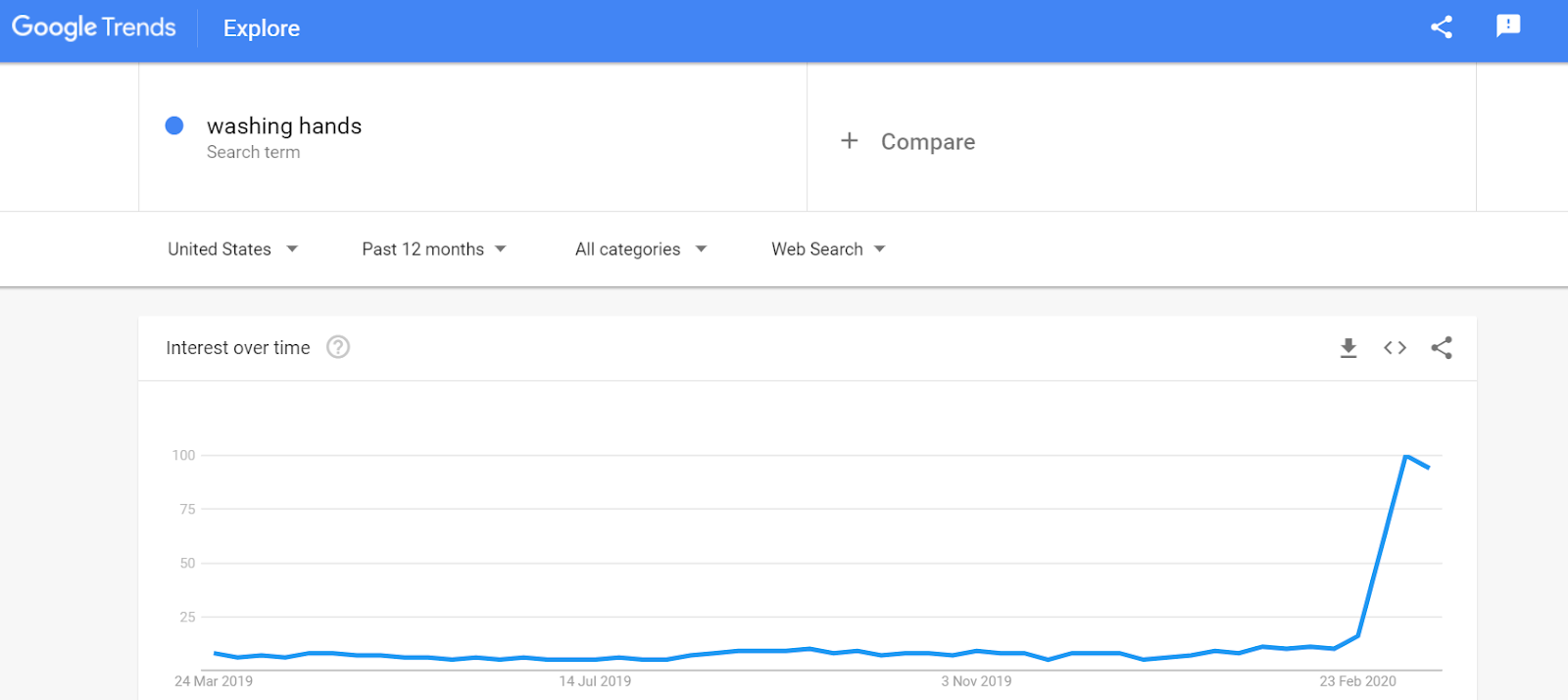
Task: Open the help icon beside Interest over time
Action: pos(338,347)
